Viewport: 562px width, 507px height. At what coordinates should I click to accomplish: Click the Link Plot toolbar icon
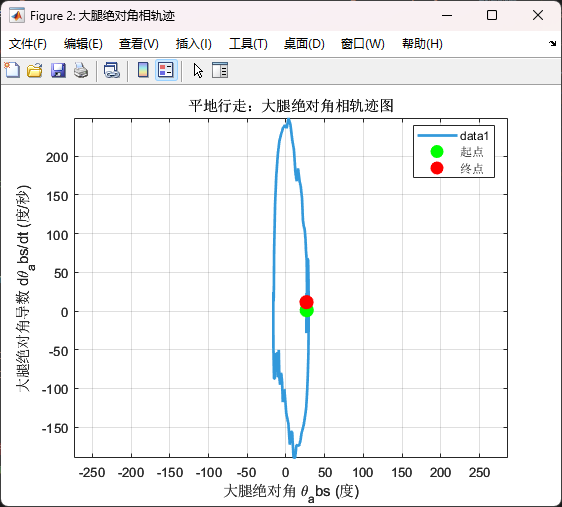[112, 70]
